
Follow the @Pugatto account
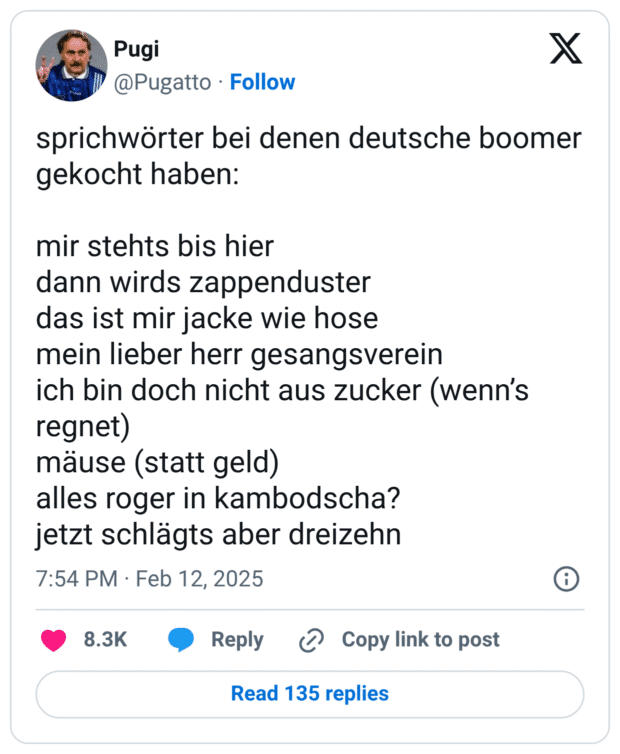click(262, 82)
